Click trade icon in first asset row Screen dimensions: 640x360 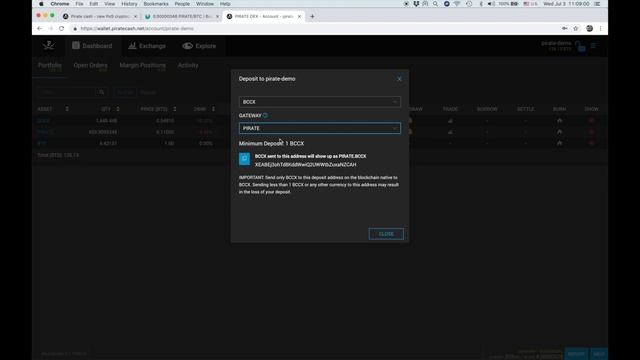(x=450, y=121)
